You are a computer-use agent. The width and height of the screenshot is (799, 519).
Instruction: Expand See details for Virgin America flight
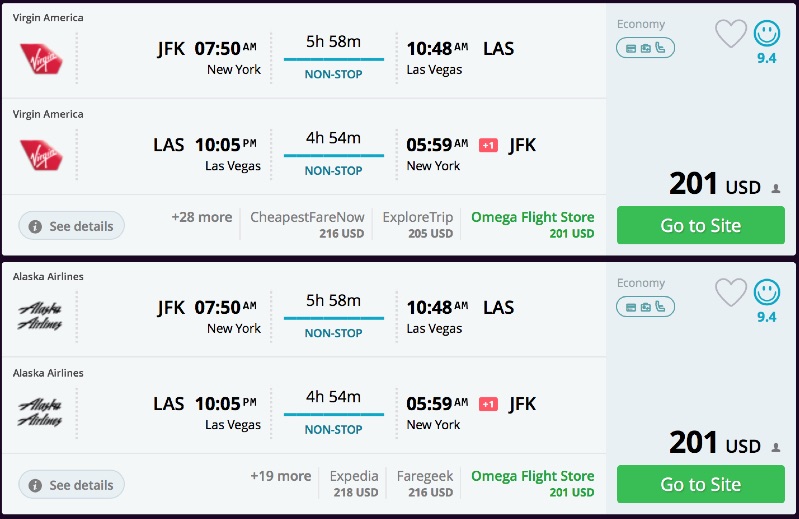pos(71,226)
